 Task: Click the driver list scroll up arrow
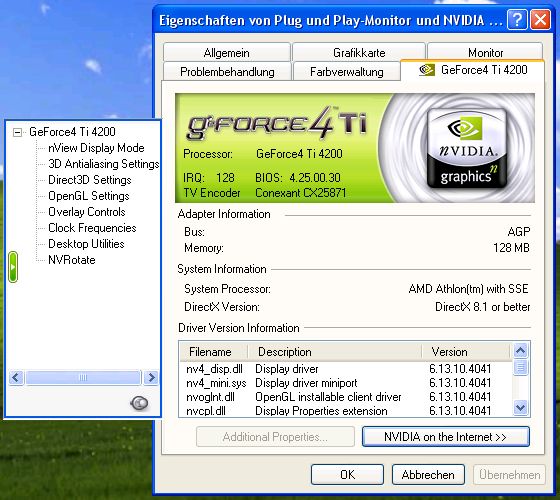(520, 351)
